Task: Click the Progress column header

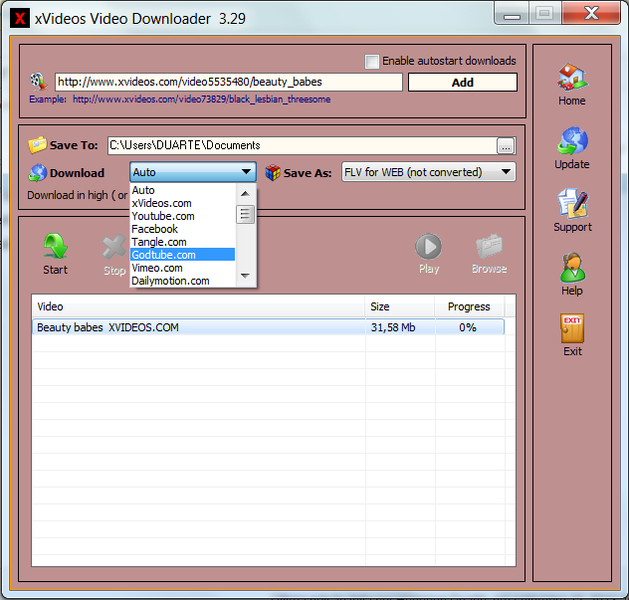Action: [x=469, y=307]
